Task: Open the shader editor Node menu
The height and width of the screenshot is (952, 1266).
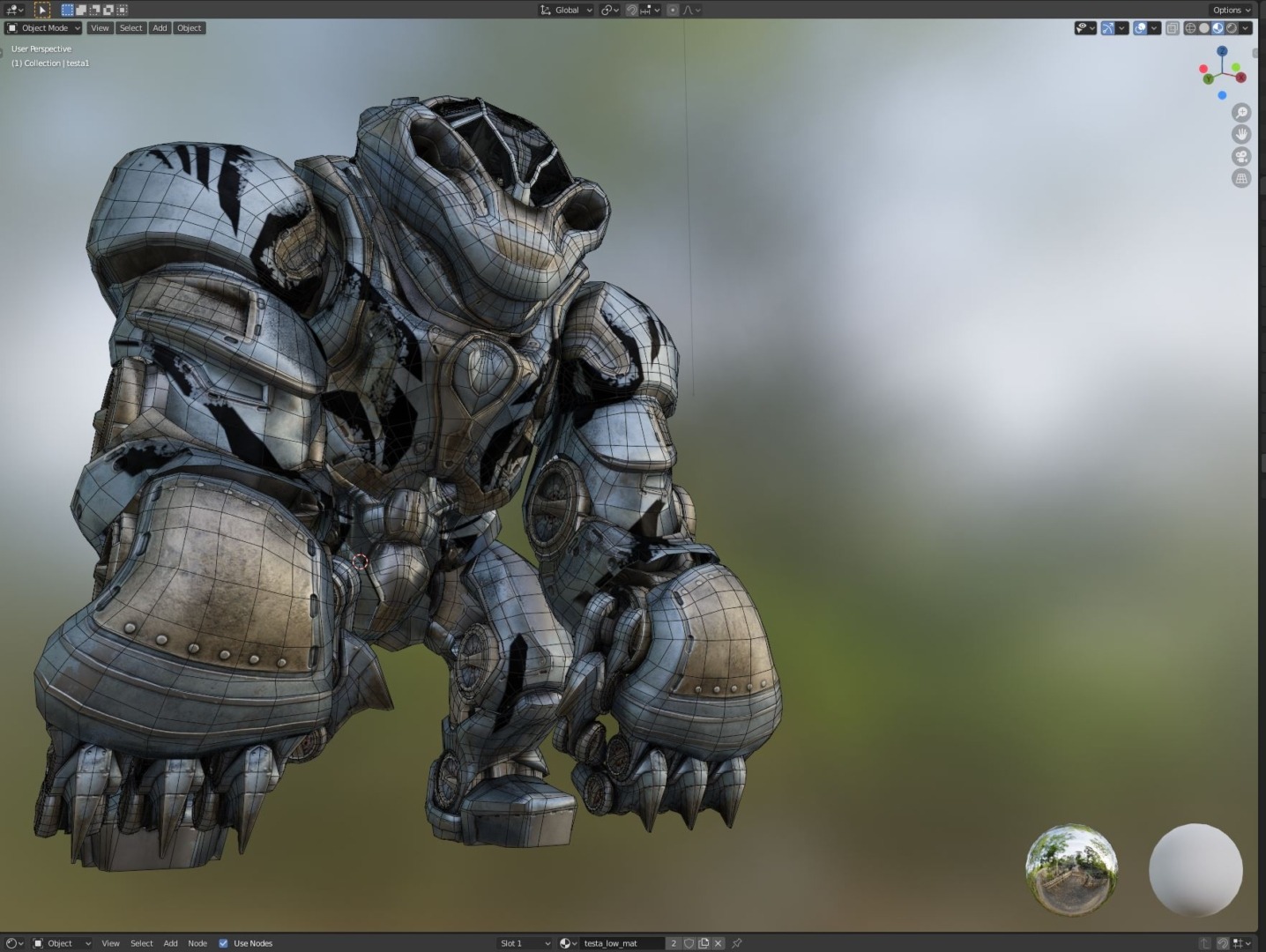Action: (x=197, y=943)
